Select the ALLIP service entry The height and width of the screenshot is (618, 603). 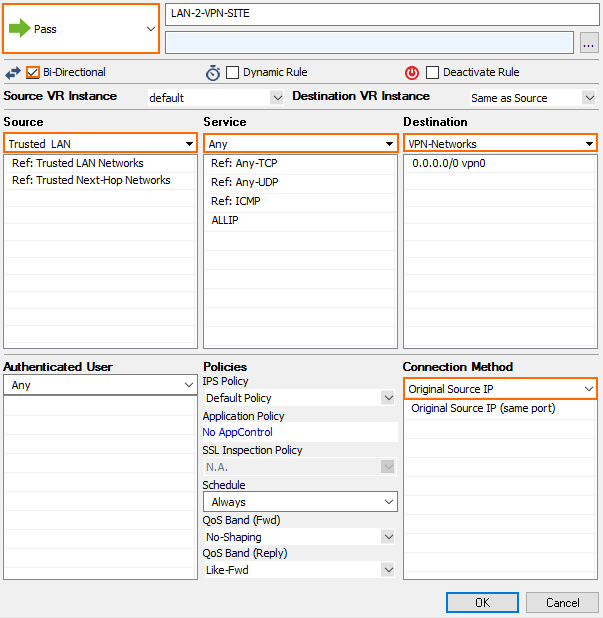300,220
